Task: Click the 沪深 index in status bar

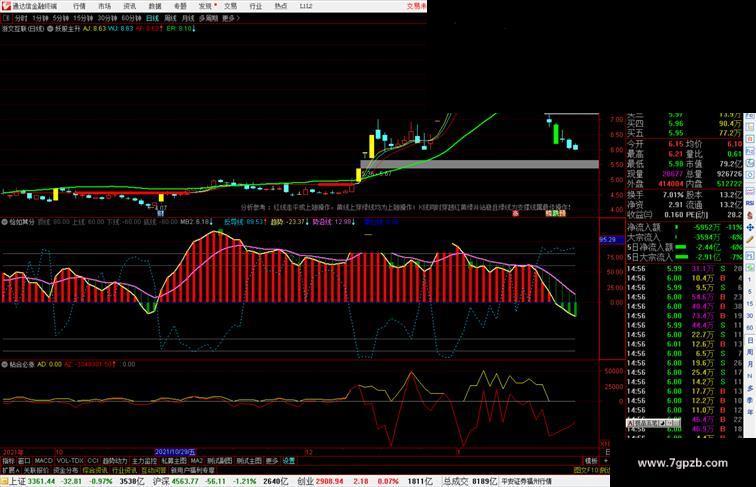Action: point(162,481)
